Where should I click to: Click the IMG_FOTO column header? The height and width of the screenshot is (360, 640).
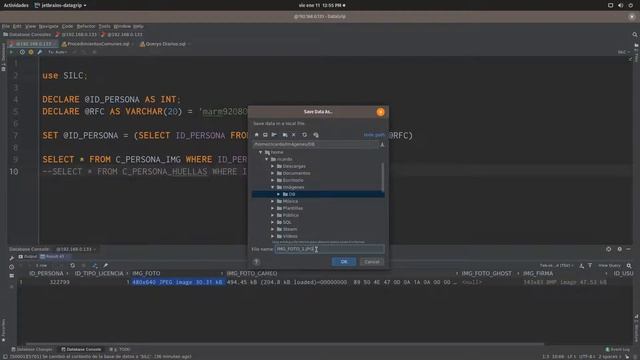pos(146,273)
